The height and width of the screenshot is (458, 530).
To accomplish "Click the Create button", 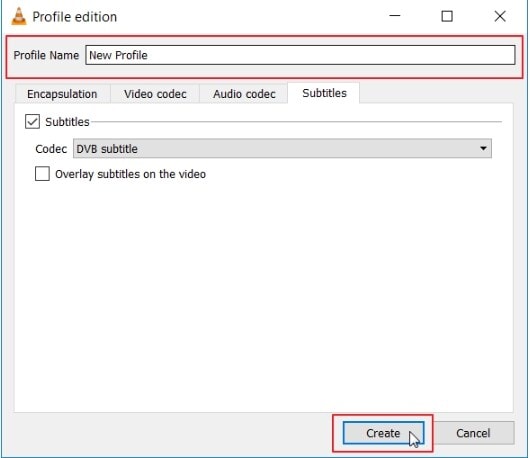I will [383, 433].
